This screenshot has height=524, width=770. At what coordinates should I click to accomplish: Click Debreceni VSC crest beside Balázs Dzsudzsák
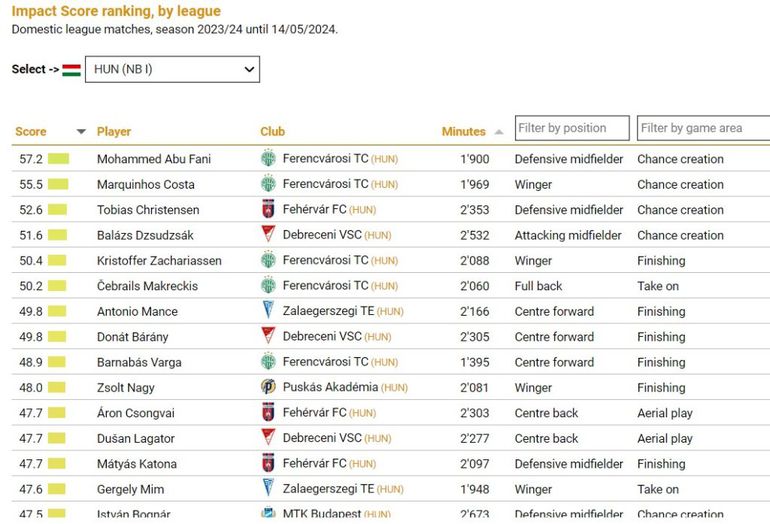[268, 235]
